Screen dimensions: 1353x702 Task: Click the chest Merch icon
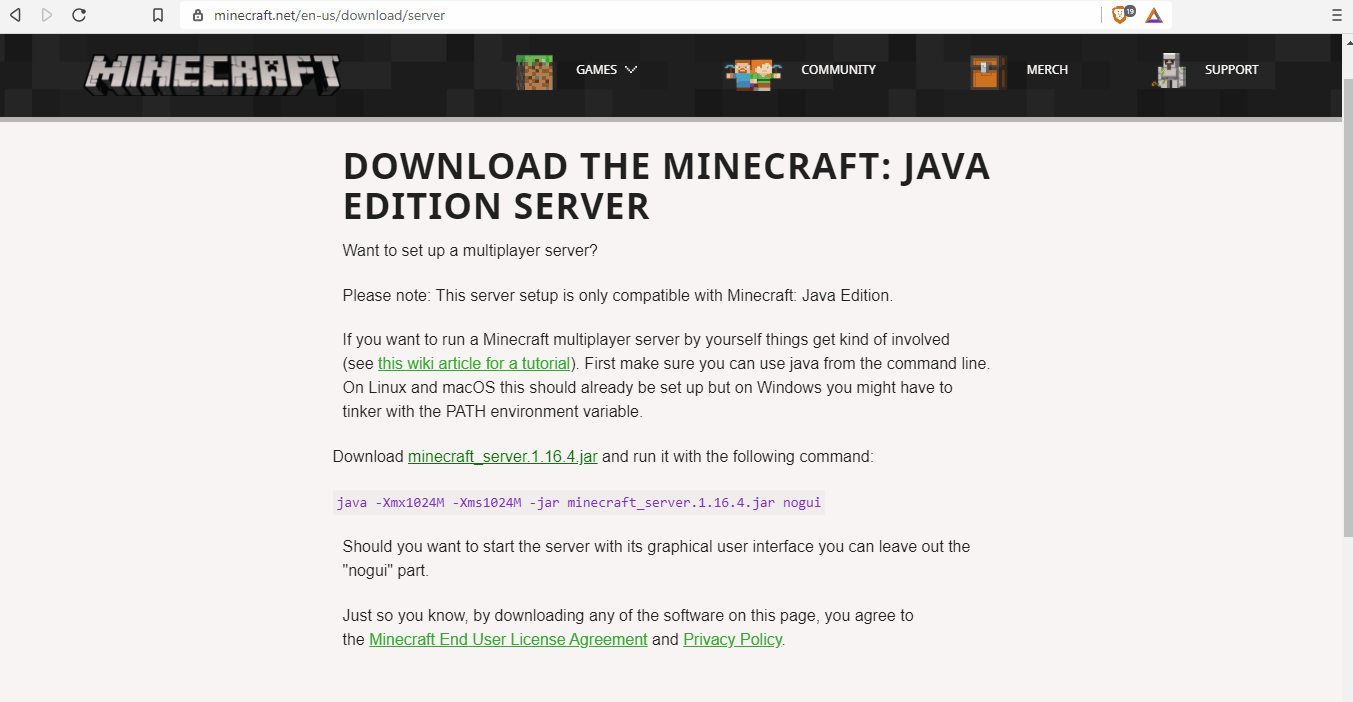988,72
